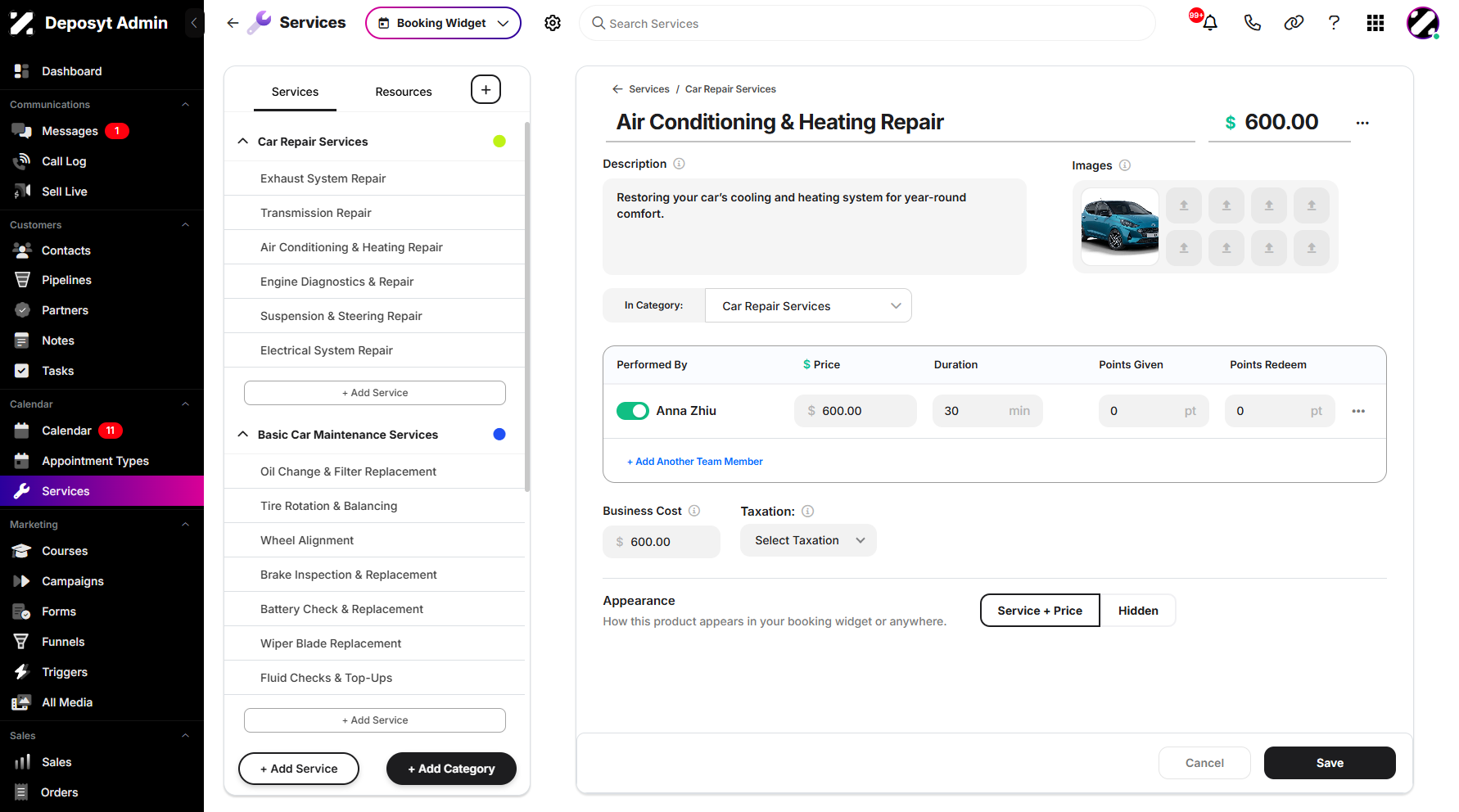Screen dimensions: 1459x812
Task: Switch to the Services tab
Action: [295, 92]
